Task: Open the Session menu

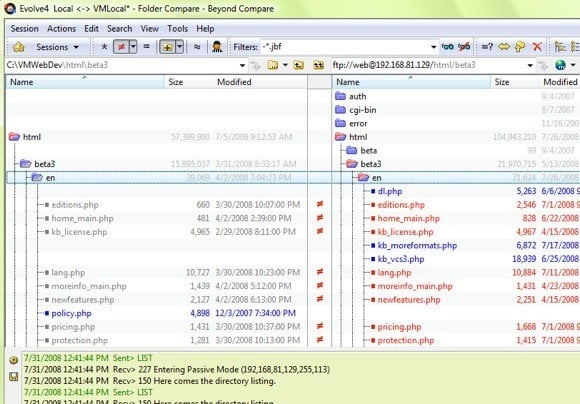Action: coord(24,28)
